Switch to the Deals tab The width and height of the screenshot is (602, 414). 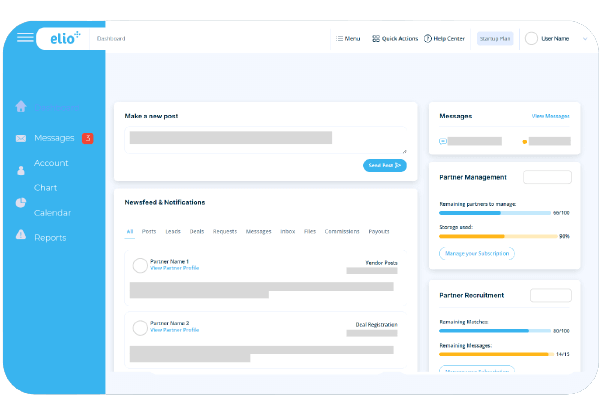pyautogui.click(x=197, y=231)
